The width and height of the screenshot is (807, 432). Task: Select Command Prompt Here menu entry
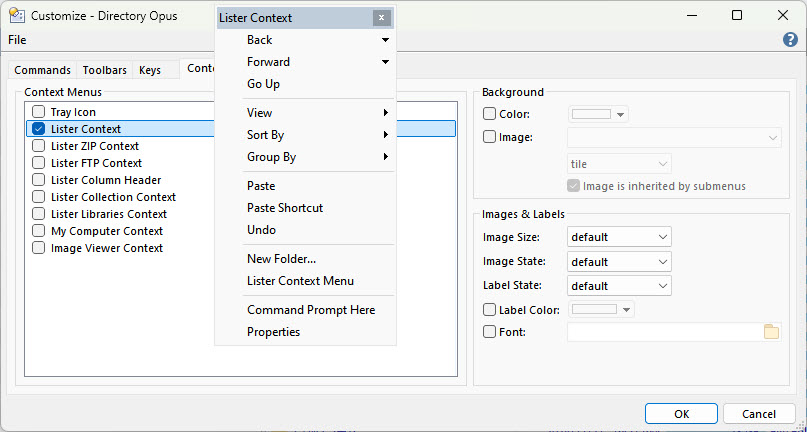point(311,310)
